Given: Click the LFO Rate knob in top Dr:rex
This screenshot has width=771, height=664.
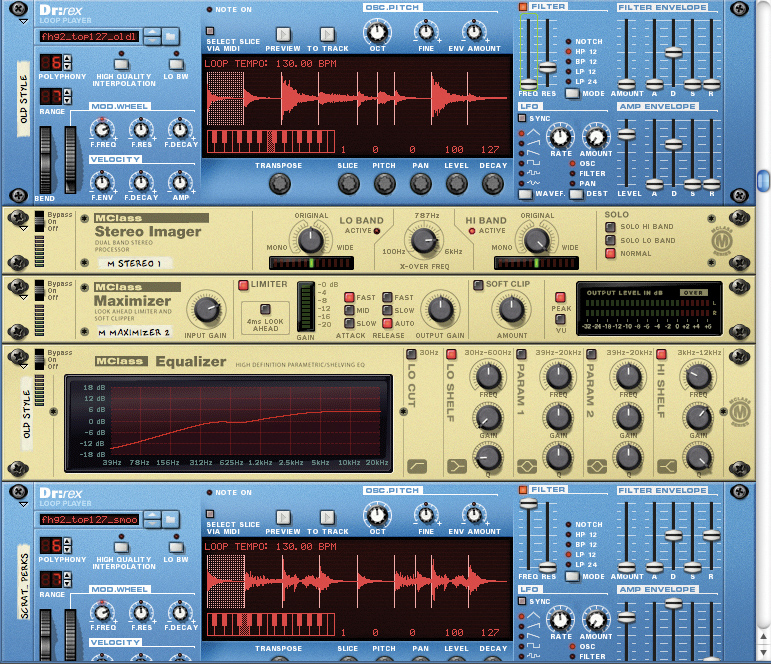Looking at the screenshot, I should pyautogui.click(x=561, y=137).
